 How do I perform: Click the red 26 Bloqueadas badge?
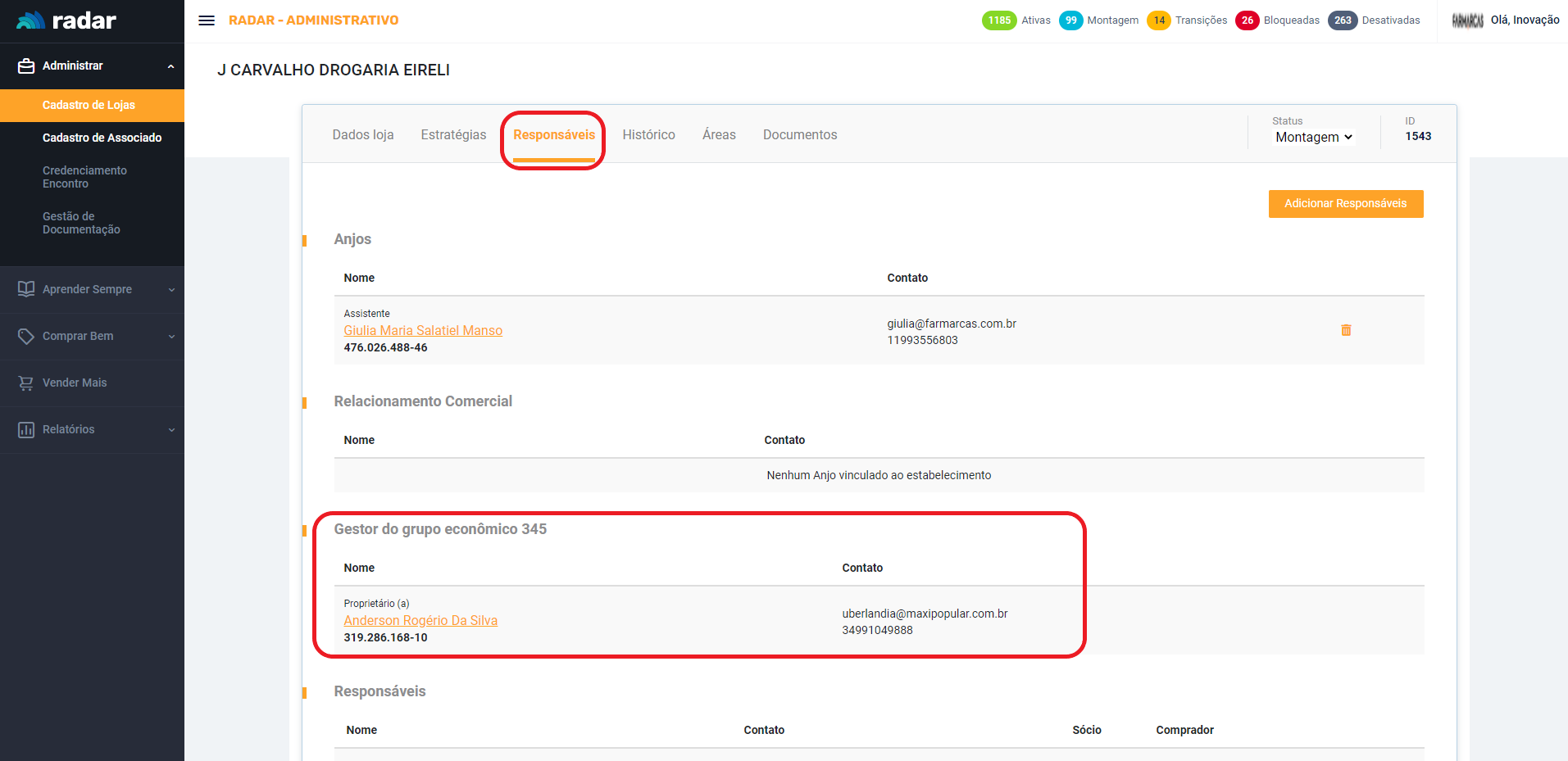point(1247,20)
